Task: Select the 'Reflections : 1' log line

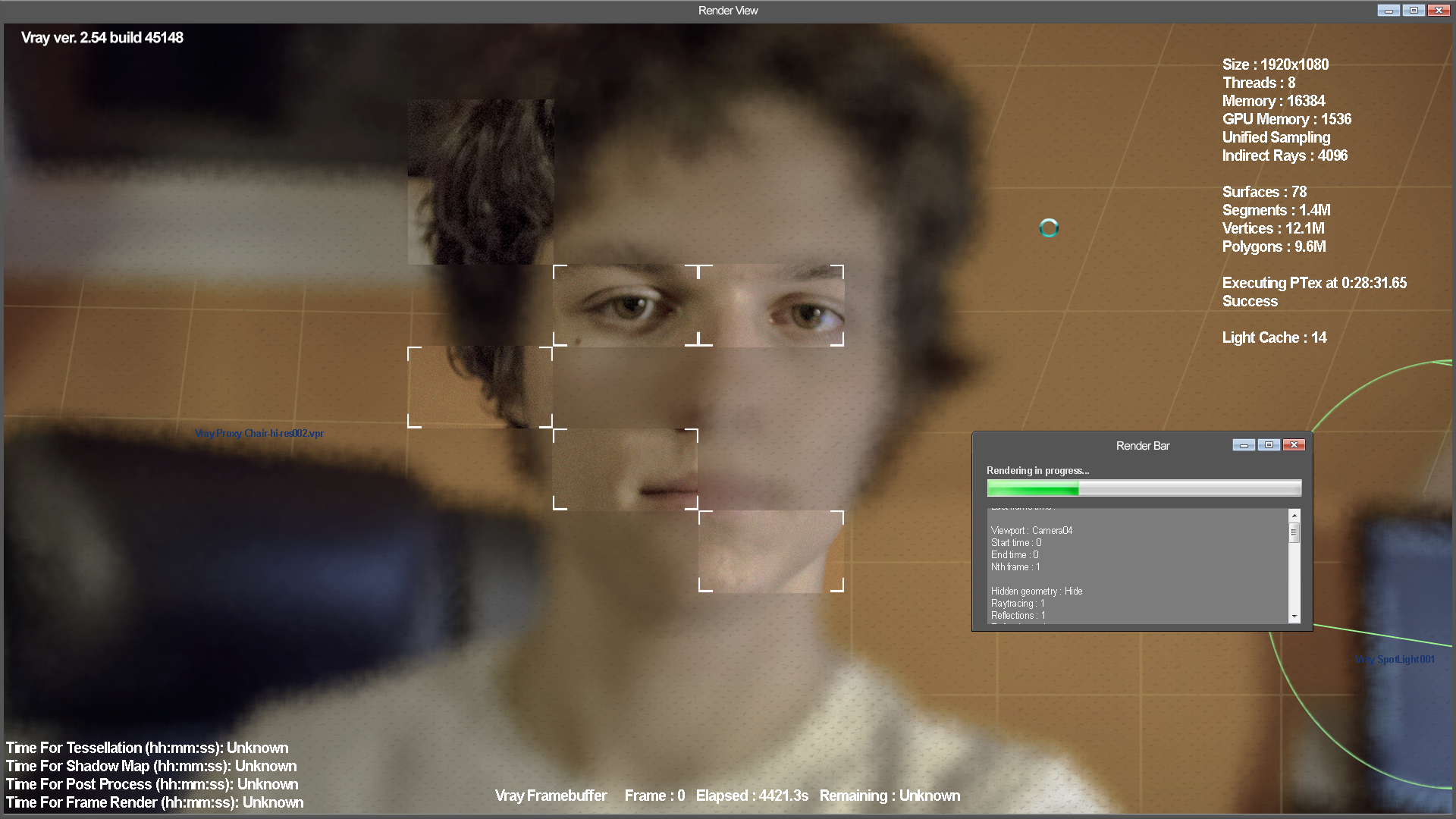Action: pyautogui.click(x=1018, y=616)
